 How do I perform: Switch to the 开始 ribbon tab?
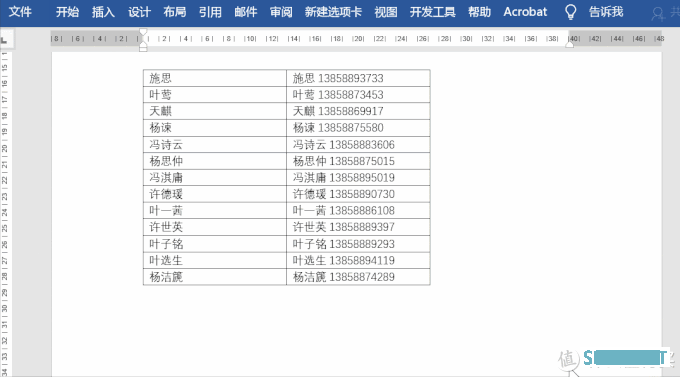(x=67, y=12)
